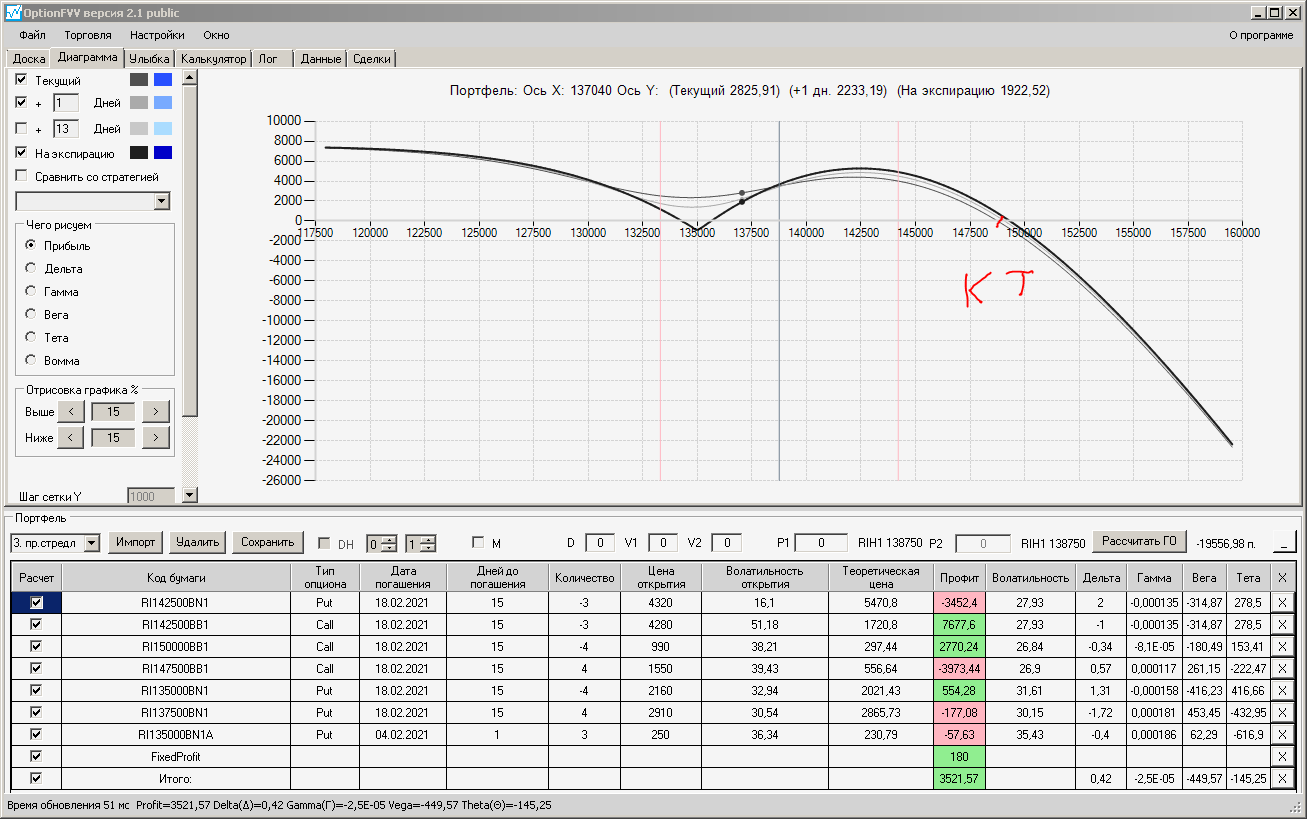Toggle the На экспирацию checkbox
This screenshot has width=1307, height=819.
22,153
